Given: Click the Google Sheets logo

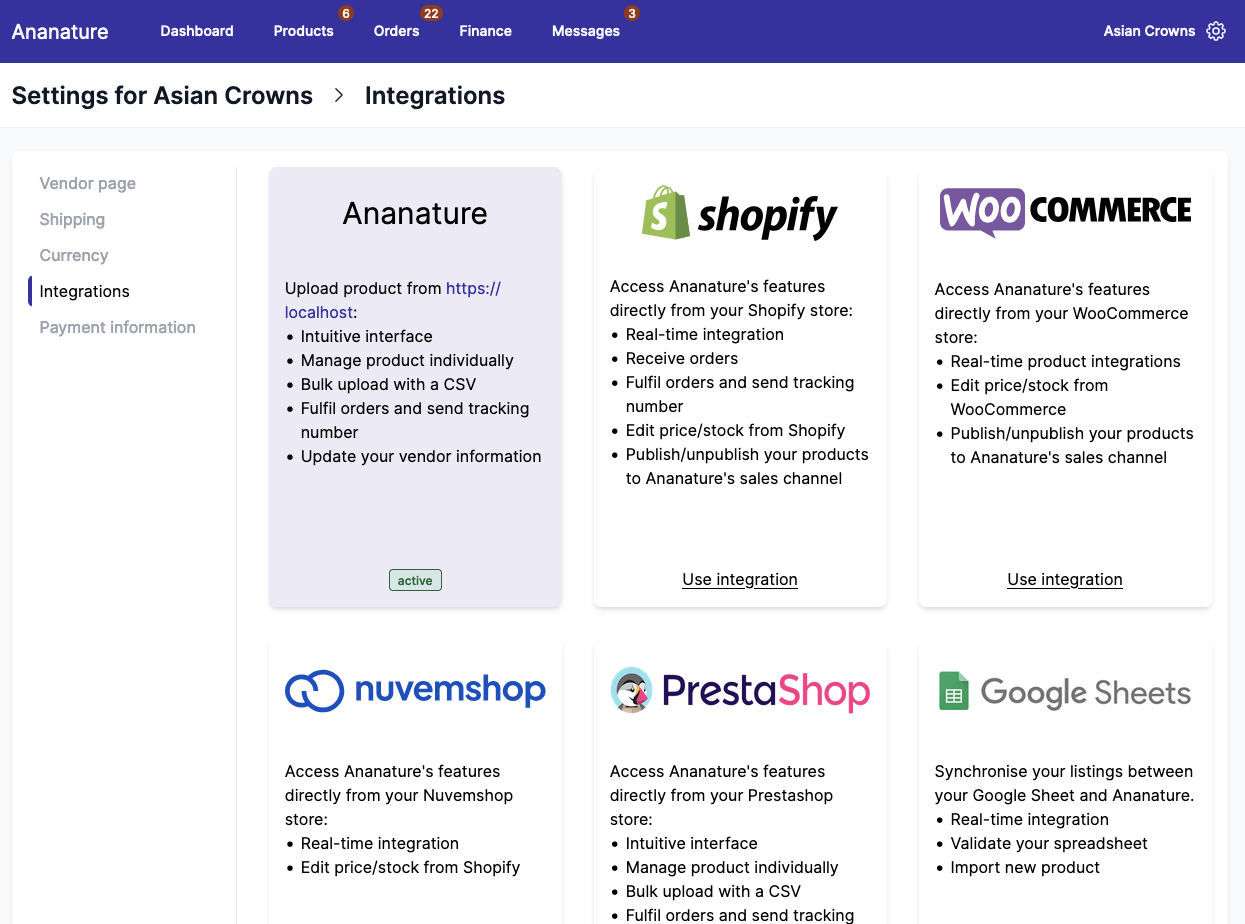Looking at the screenshot, I should pos(1065,692).
